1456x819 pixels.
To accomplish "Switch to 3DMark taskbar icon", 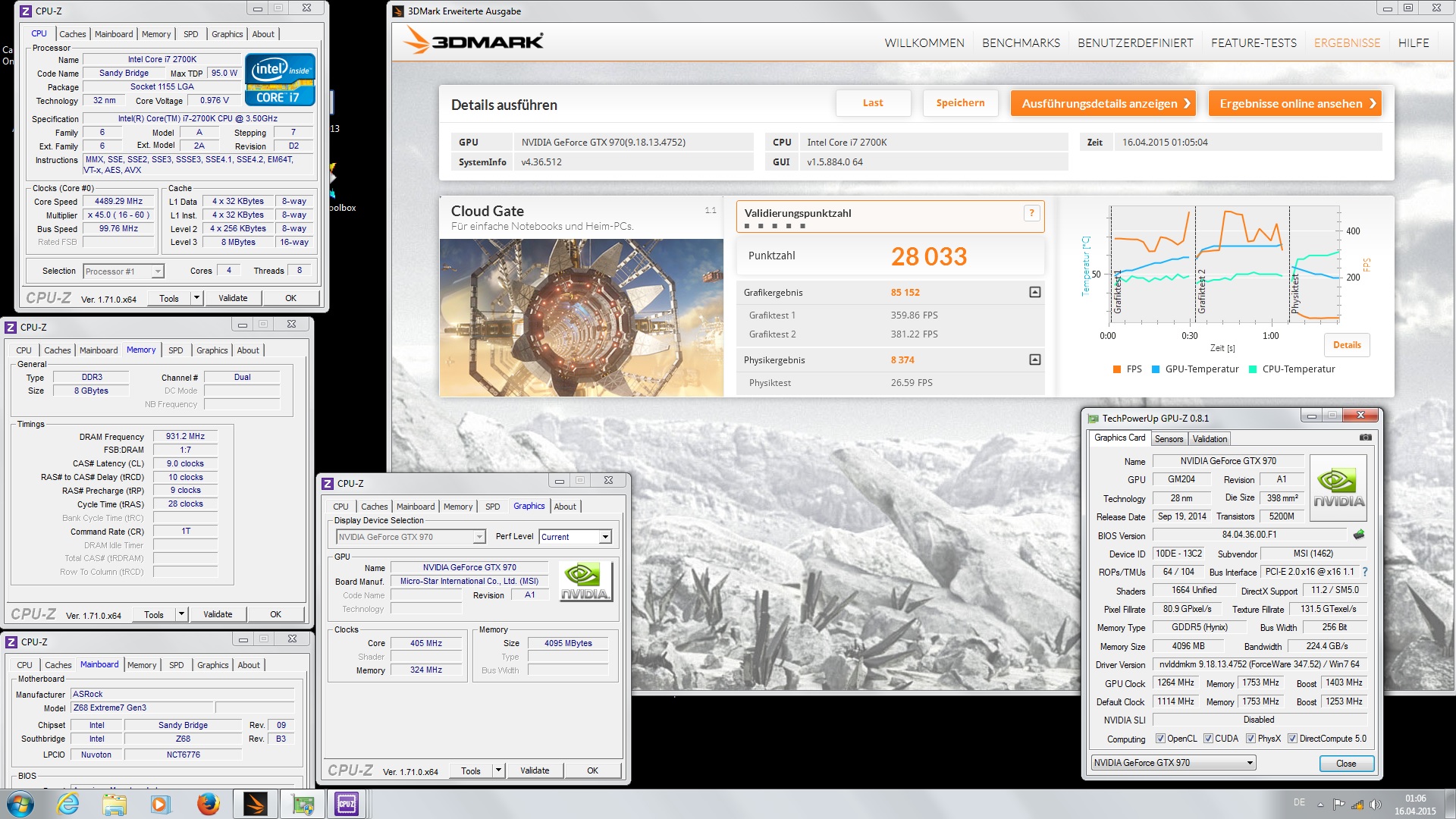I will coord(255,804).
